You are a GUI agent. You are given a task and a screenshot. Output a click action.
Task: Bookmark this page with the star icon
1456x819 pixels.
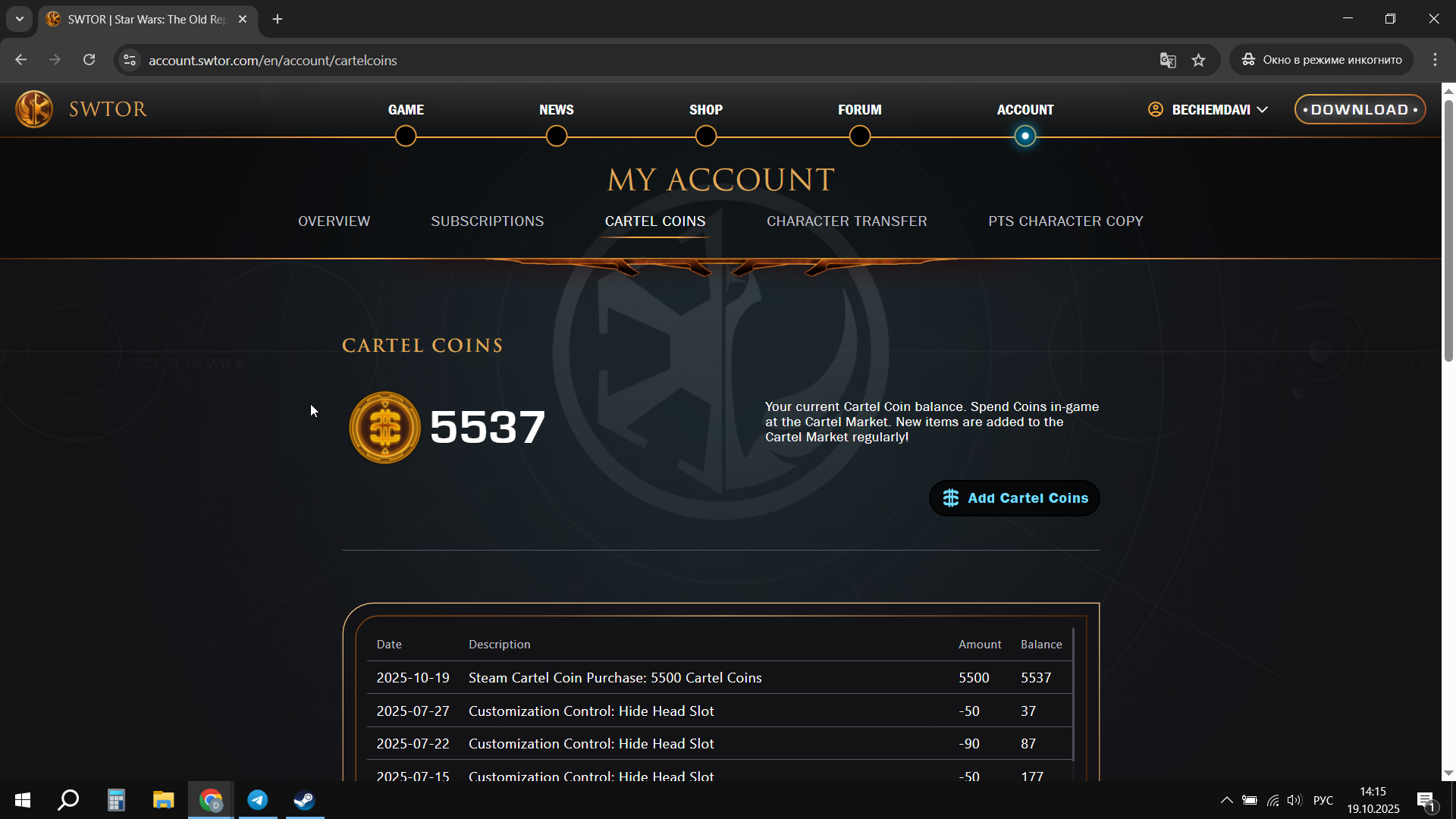pyautogui.click(x=1198, y=61)
